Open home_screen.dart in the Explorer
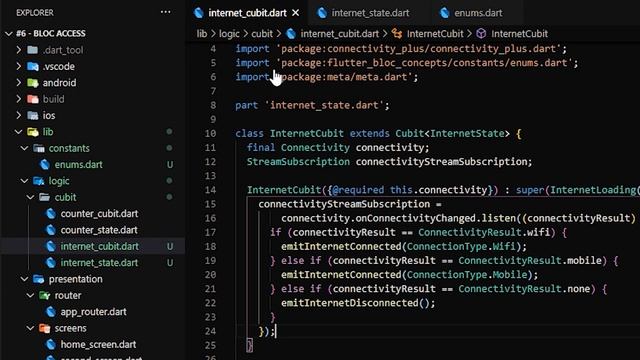The width and height of the screenshot is (640, 360). coord(98,344)
